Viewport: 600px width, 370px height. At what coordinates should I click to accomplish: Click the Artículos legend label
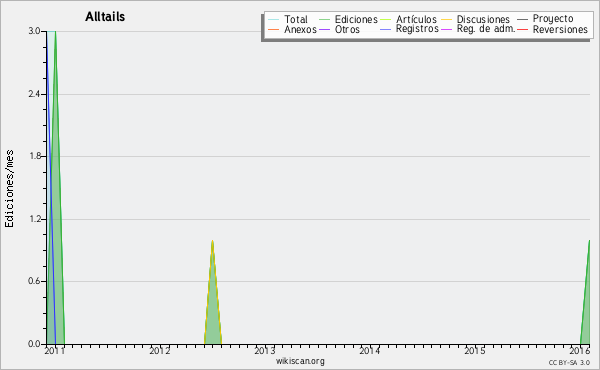(416, 19)
